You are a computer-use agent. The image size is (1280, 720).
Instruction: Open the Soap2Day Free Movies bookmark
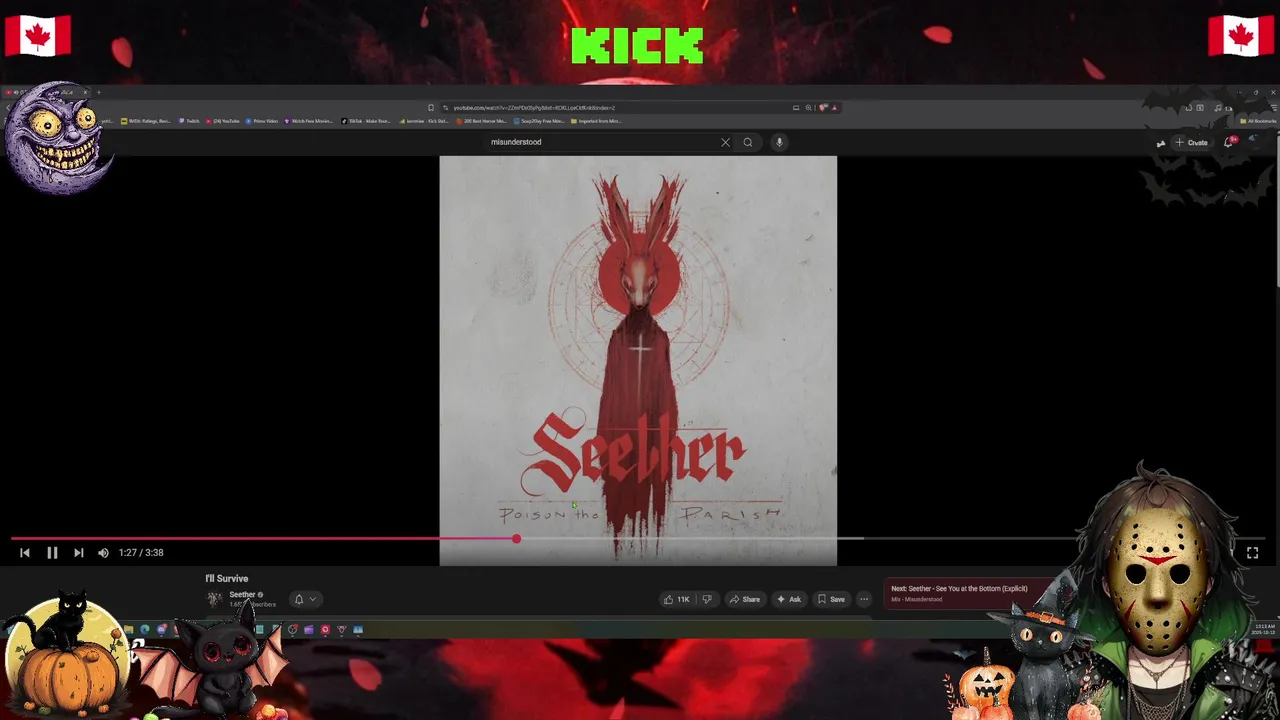(539, 121)
